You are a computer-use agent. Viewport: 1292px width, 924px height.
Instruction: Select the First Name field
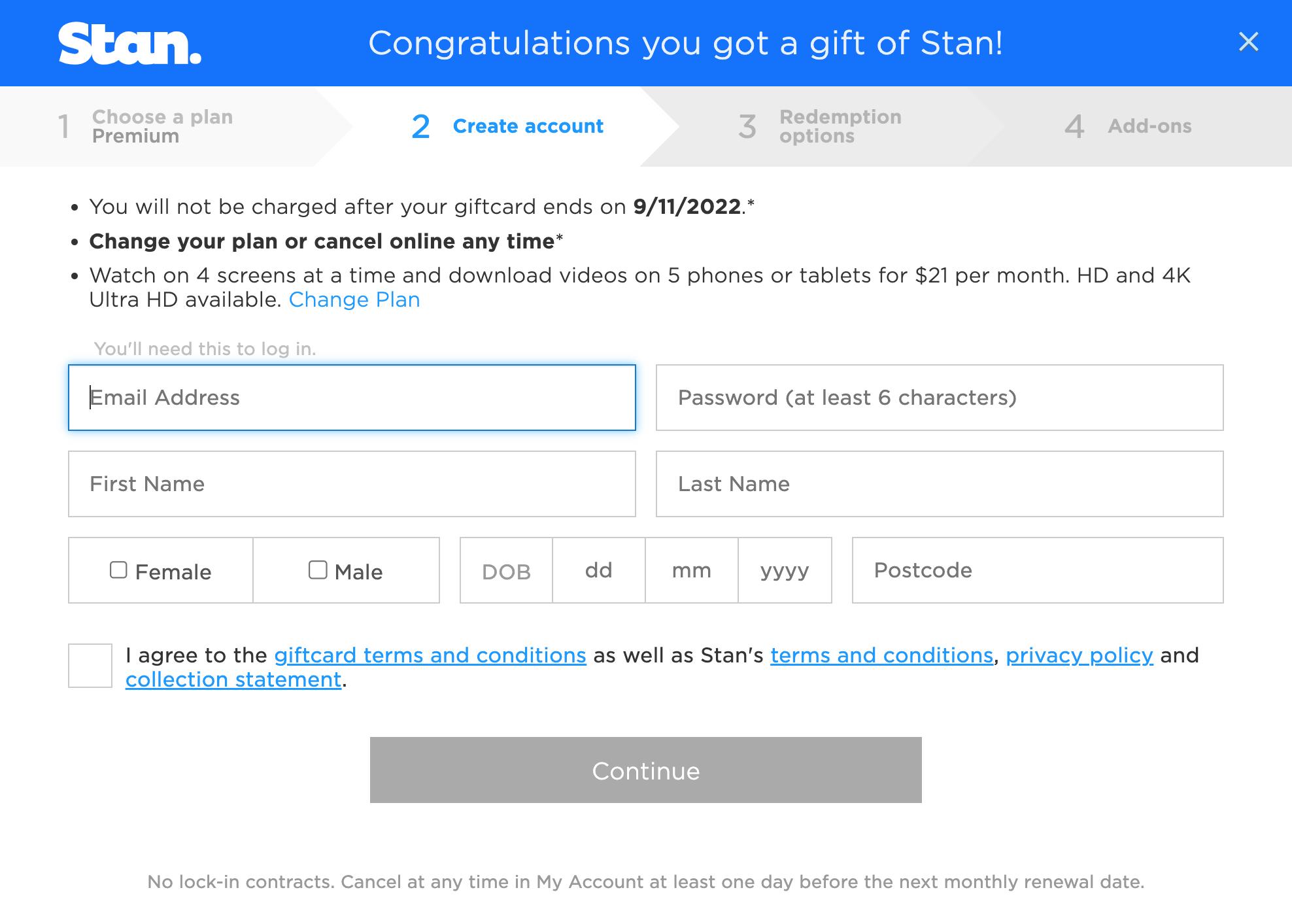point(352,484)
